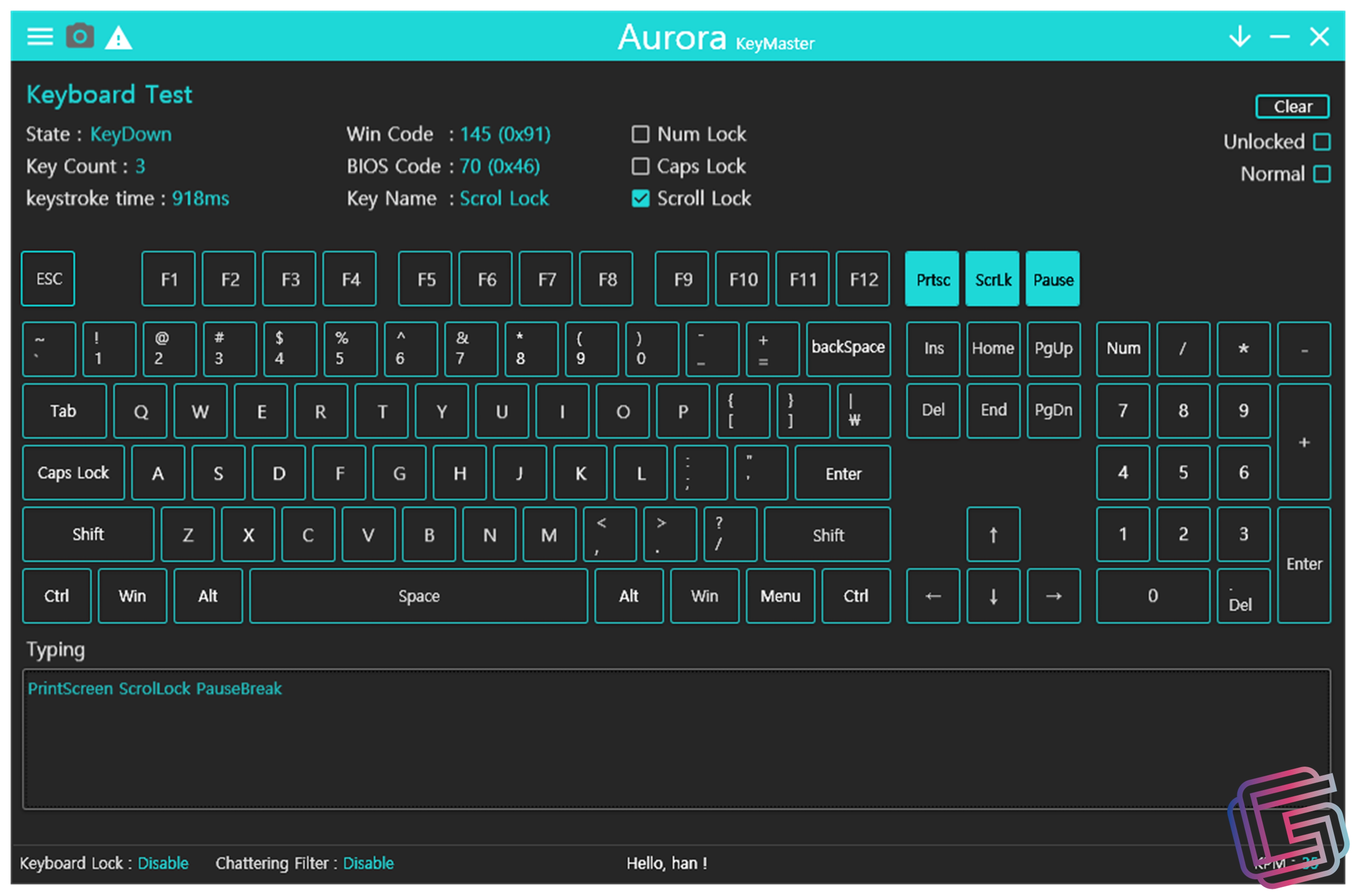
Task: Click the highlighted Prtsc key
Action: 932,279
